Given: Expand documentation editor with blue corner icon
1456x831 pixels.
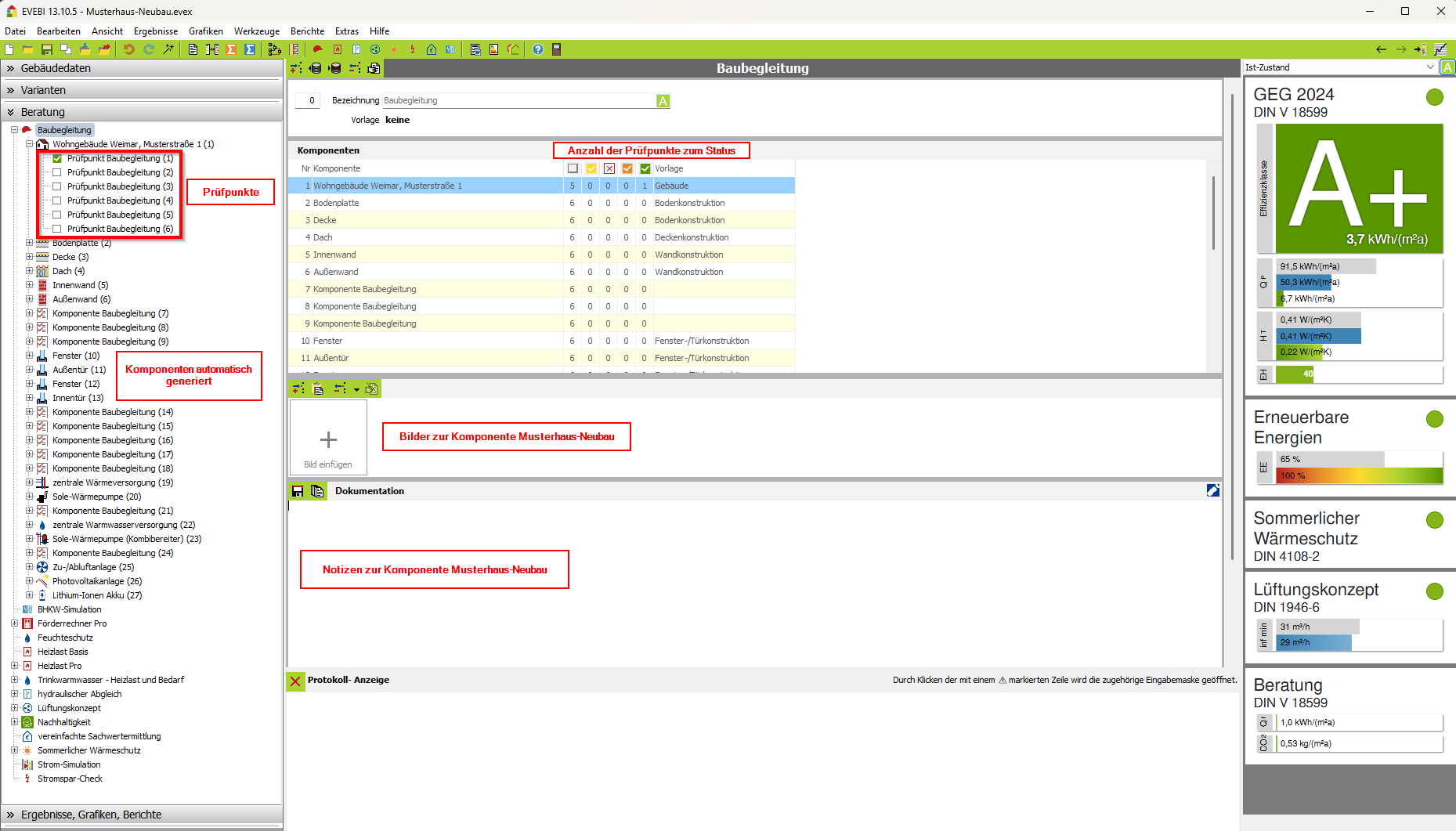Looking at the screenshot, I should pyautogui.click(x=1212, y=490).
